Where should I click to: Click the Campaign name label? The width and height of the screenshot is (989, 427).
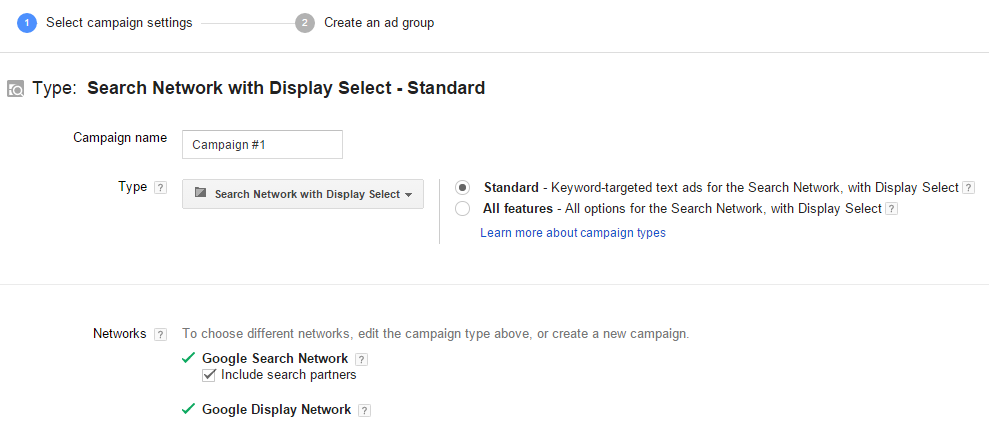pos(120,137)
